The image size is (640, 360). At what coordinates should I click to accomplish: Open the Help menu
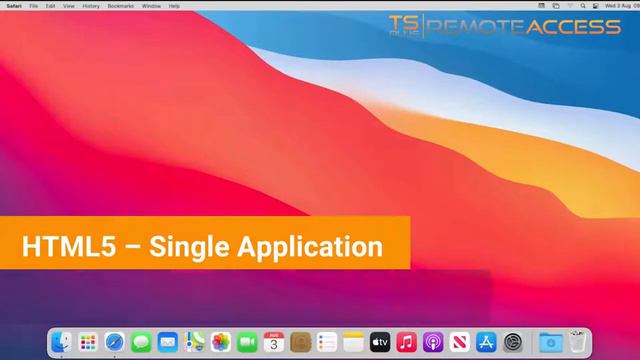coord(174,6)
